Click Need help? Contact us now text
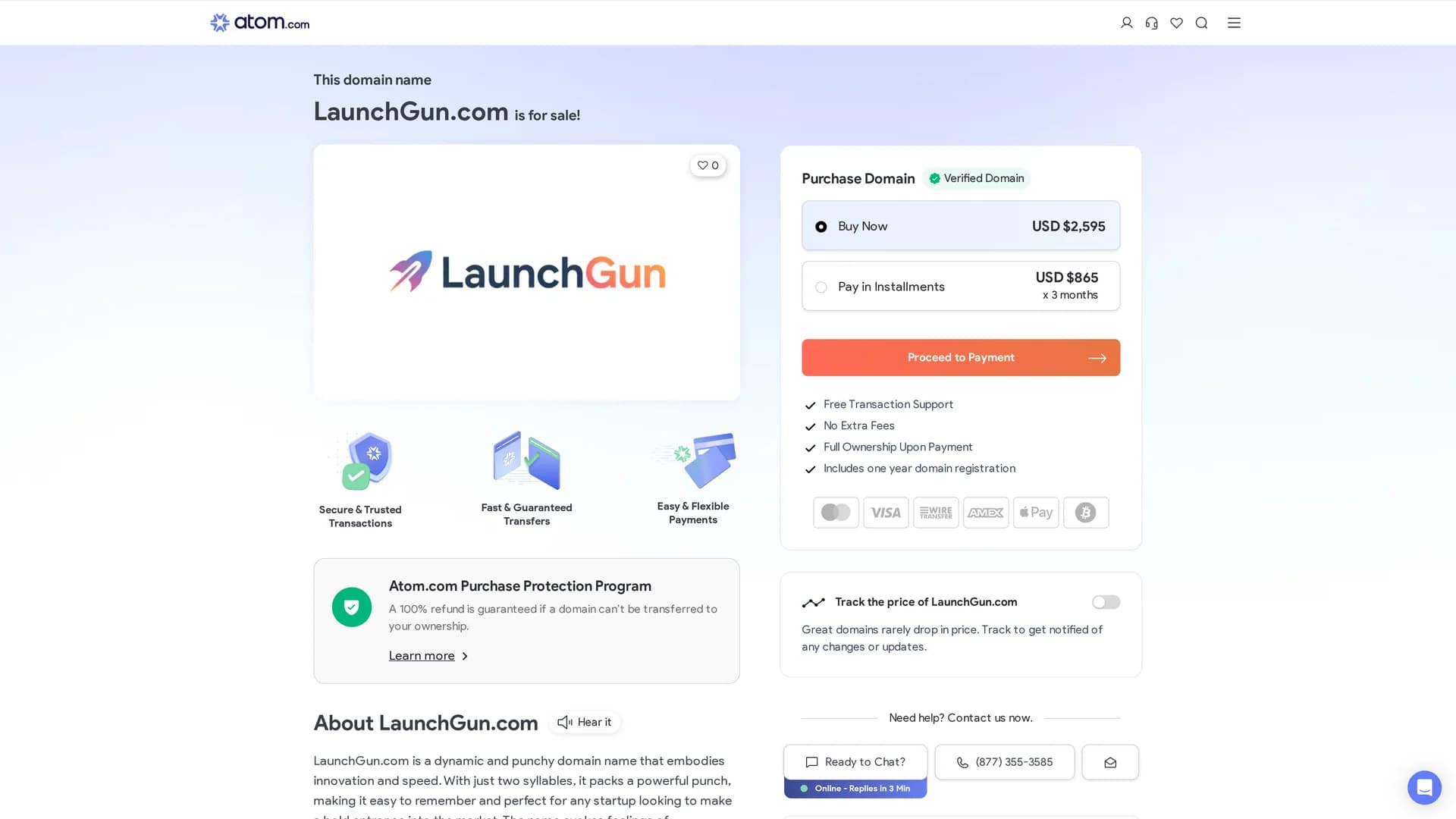This screenshot has height=819, width=1456. pos(961,717)
